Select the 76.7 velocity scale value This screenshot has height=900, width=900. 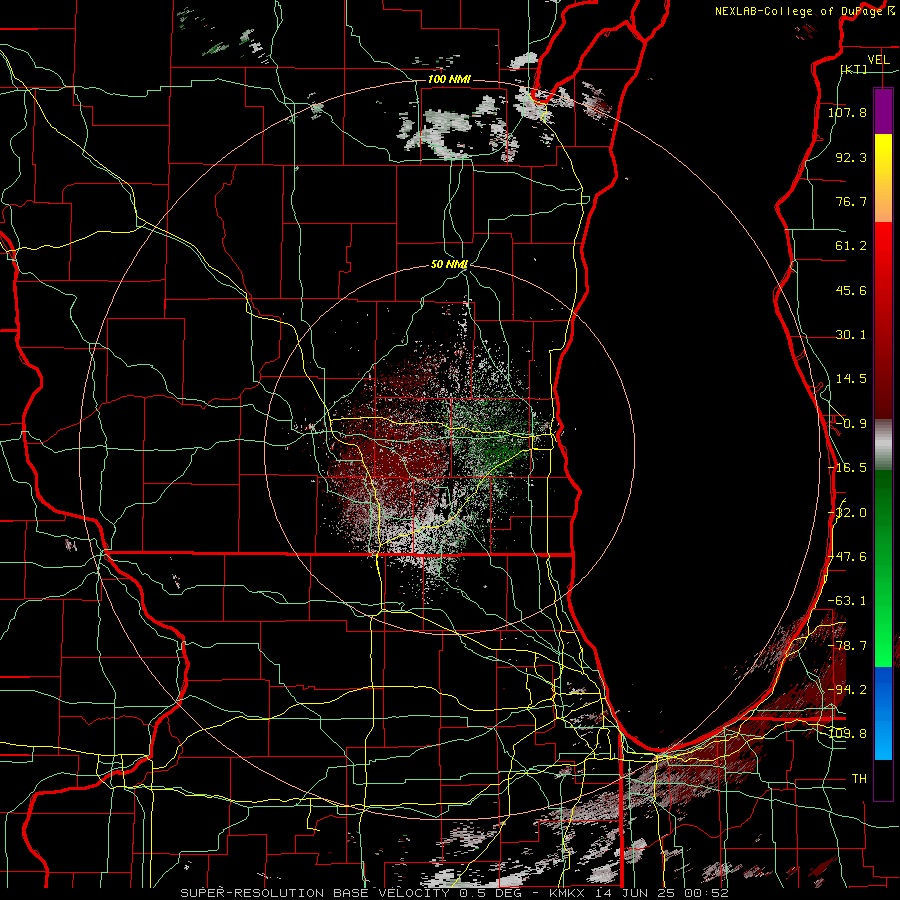[851, 201]
